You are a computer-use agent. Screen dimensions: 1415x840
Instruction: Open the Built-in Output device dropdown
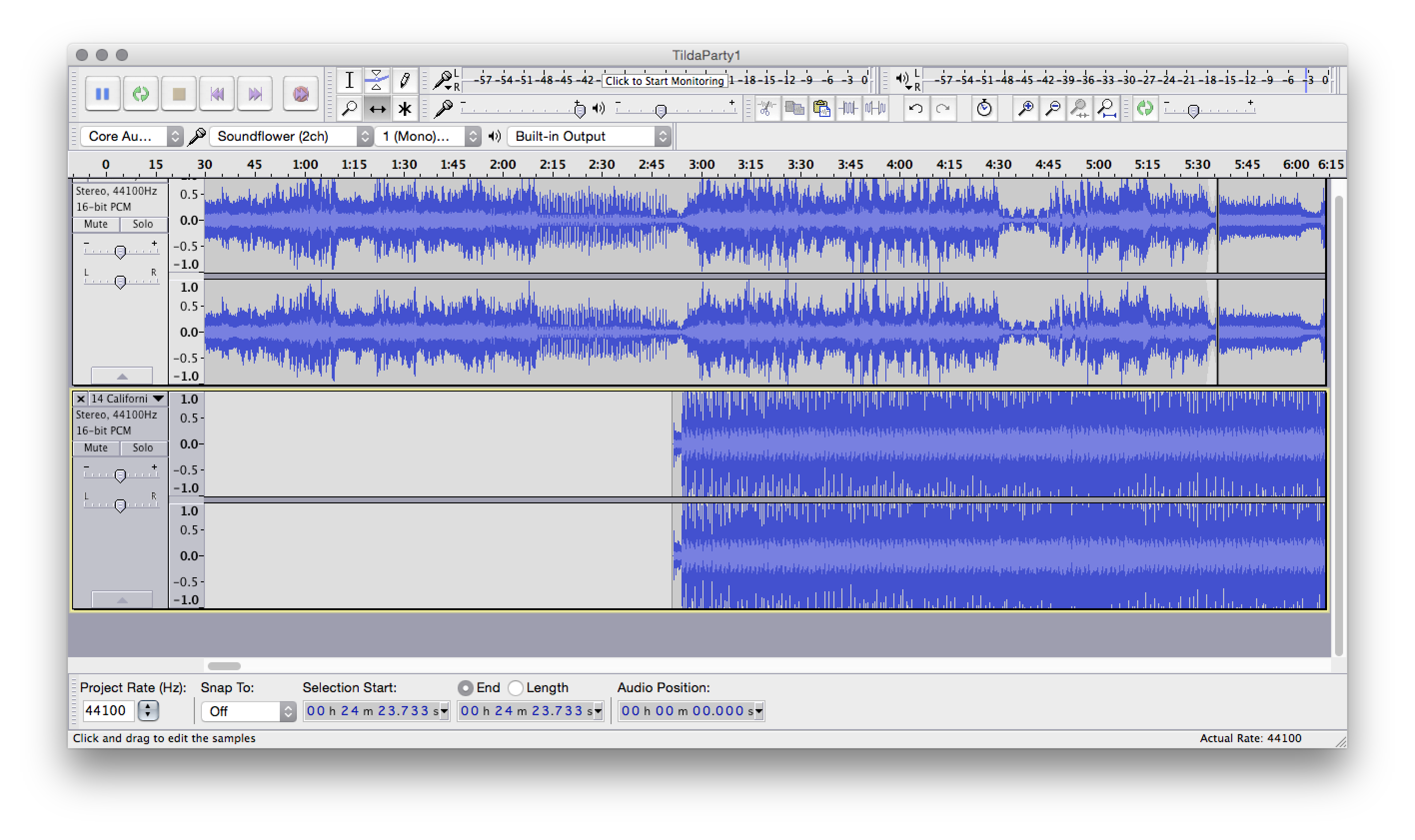589,136
